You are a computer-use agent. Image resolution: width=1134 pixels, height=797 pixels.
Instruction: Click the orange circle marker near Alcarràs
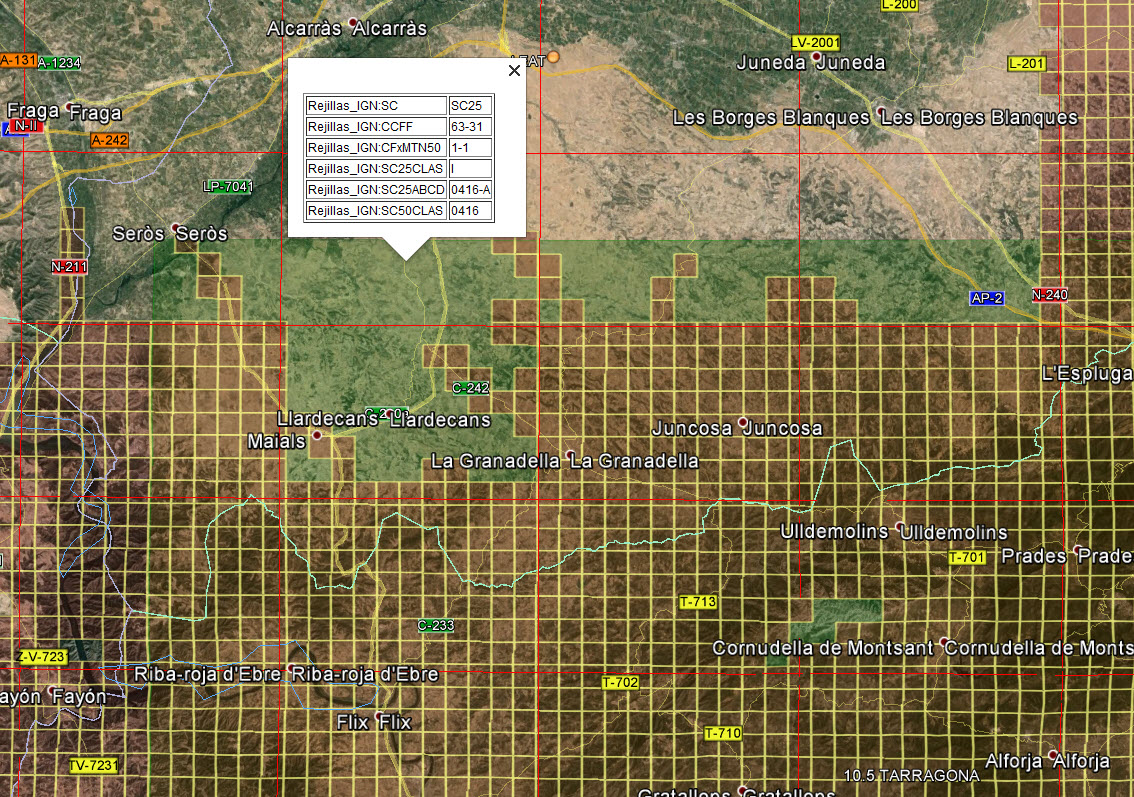pos(553,58)
